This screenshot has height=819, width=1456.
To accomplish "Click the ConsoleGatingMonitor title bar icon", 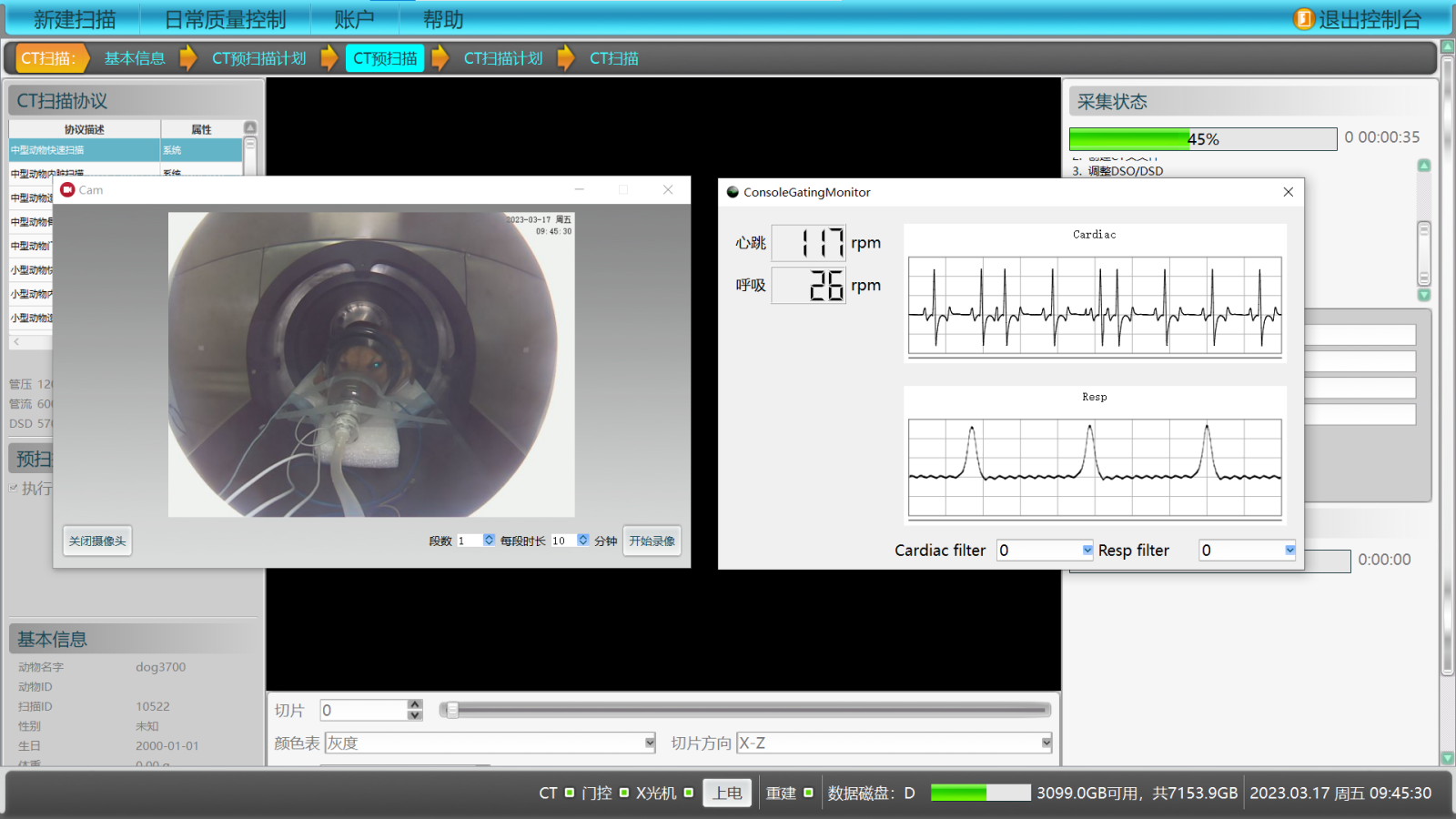I will [733, 192].
